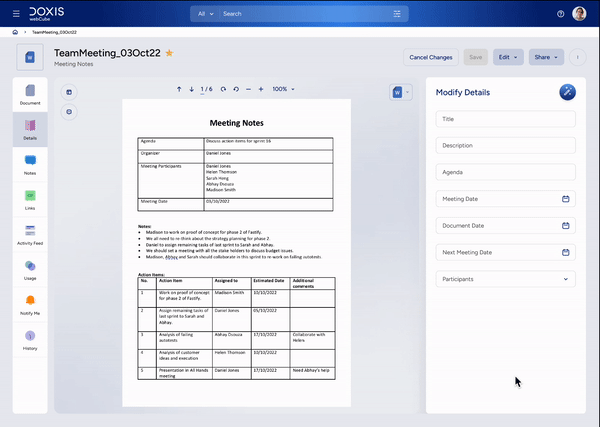
Task: Open the Meeting Date calendar picker
Action: click(x=566, y=199)
